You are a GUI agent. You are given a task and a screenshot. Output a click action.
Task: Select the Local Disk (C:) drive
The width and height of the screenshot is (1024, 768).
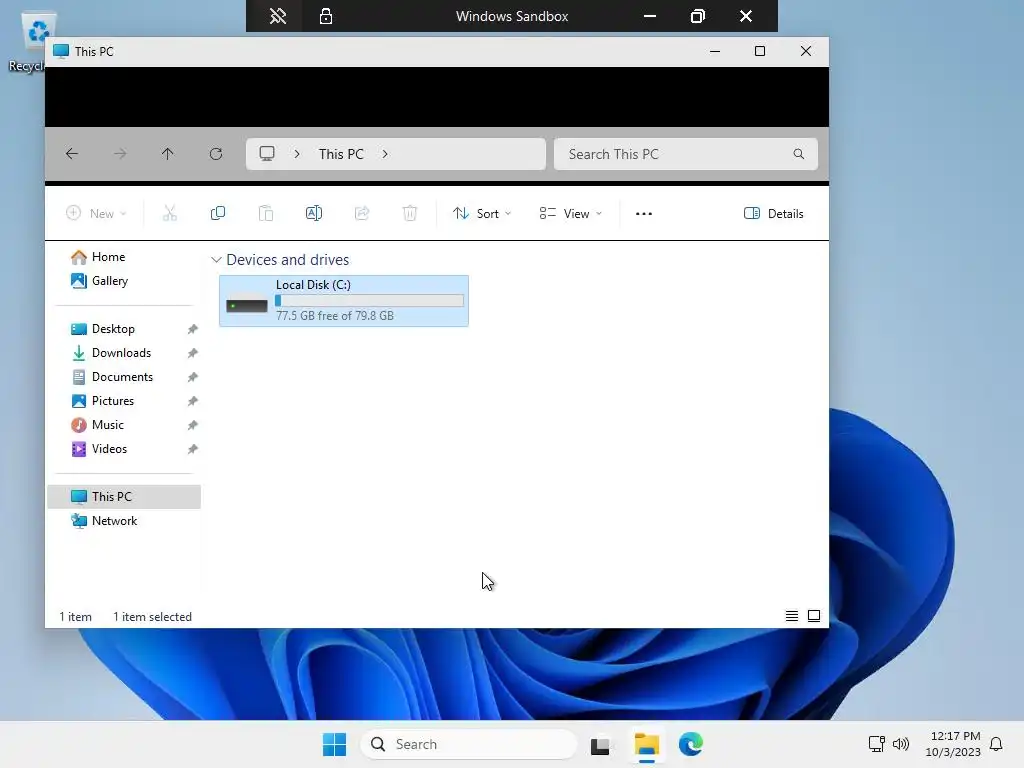344,301
